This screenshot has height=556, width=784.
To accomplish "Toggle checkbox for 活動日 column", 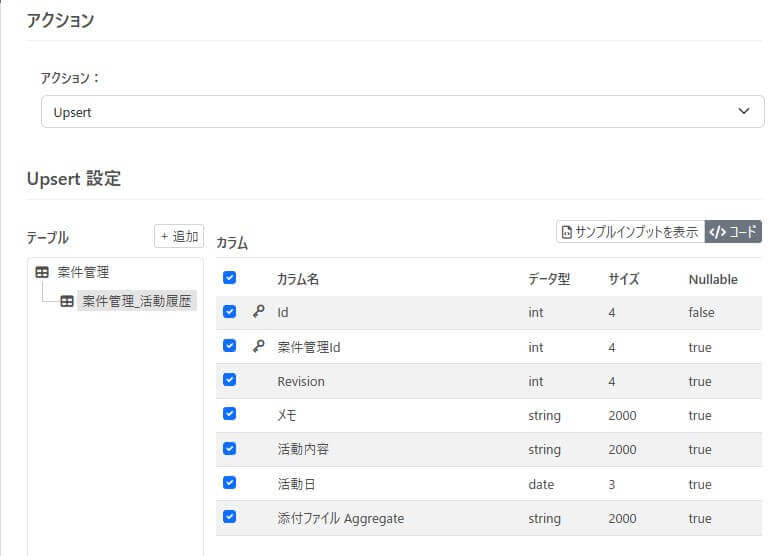I will [230, 482].
